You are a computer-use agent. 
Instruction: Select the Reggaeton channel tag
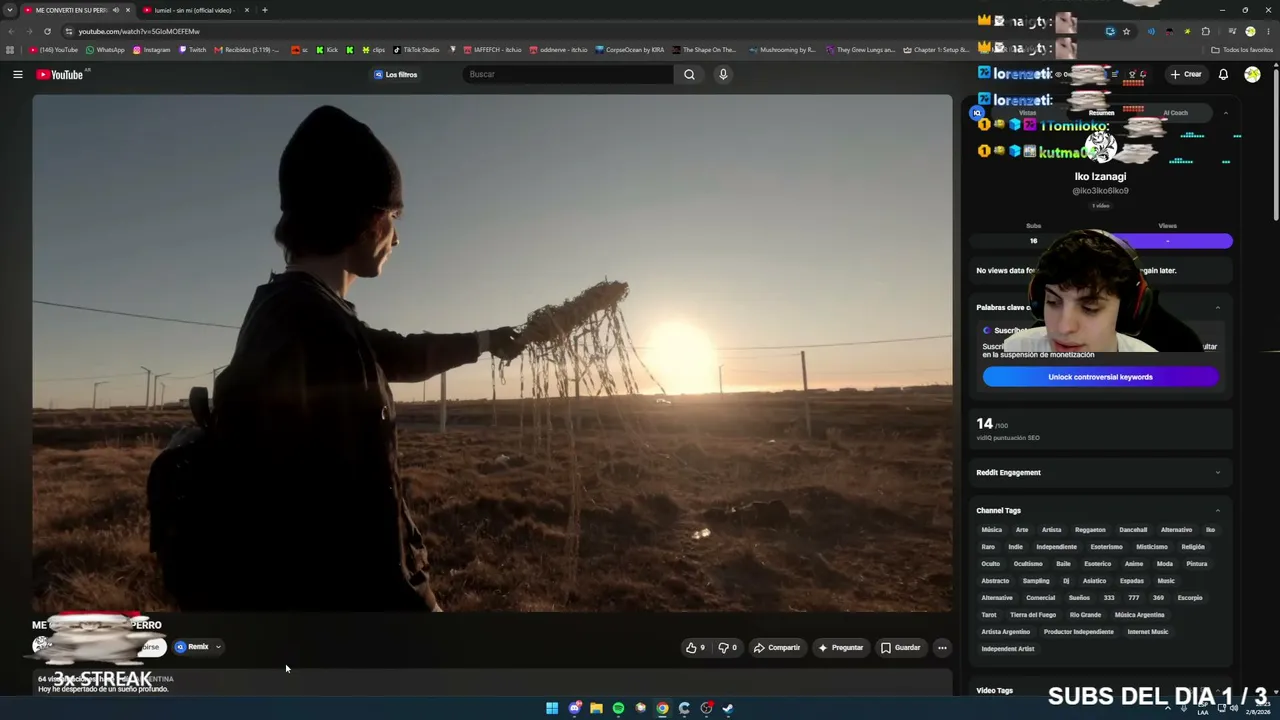point(1090,530)
